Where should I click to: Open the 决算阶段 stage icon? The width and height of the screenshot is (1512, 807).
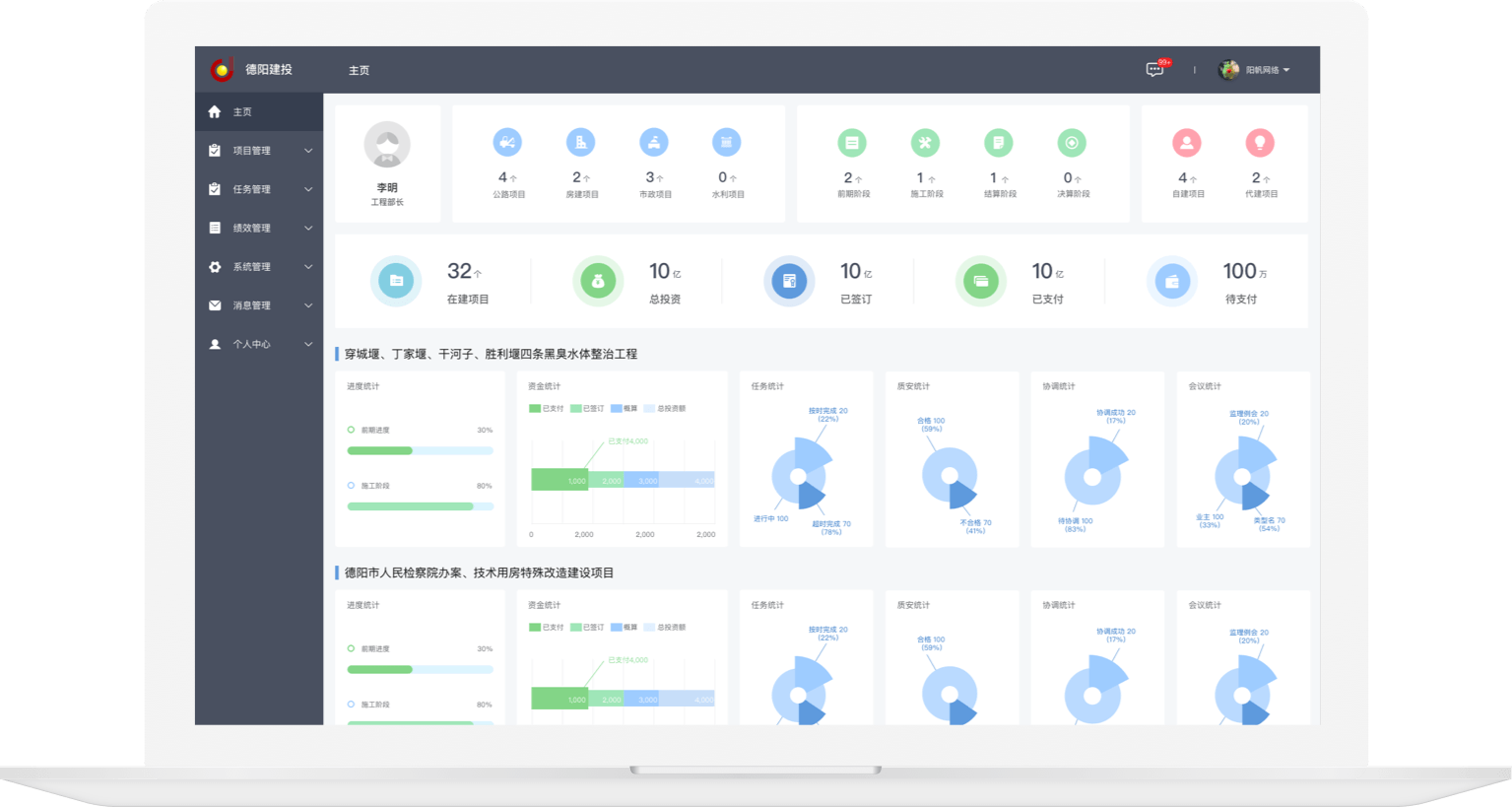pyautogui.click(x=1072, y=143)
